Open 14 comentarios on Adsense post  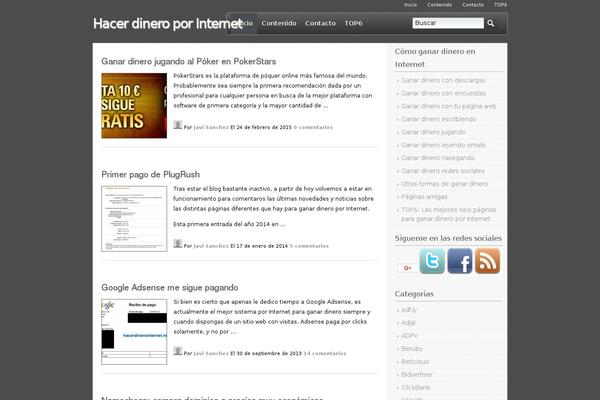325,353
